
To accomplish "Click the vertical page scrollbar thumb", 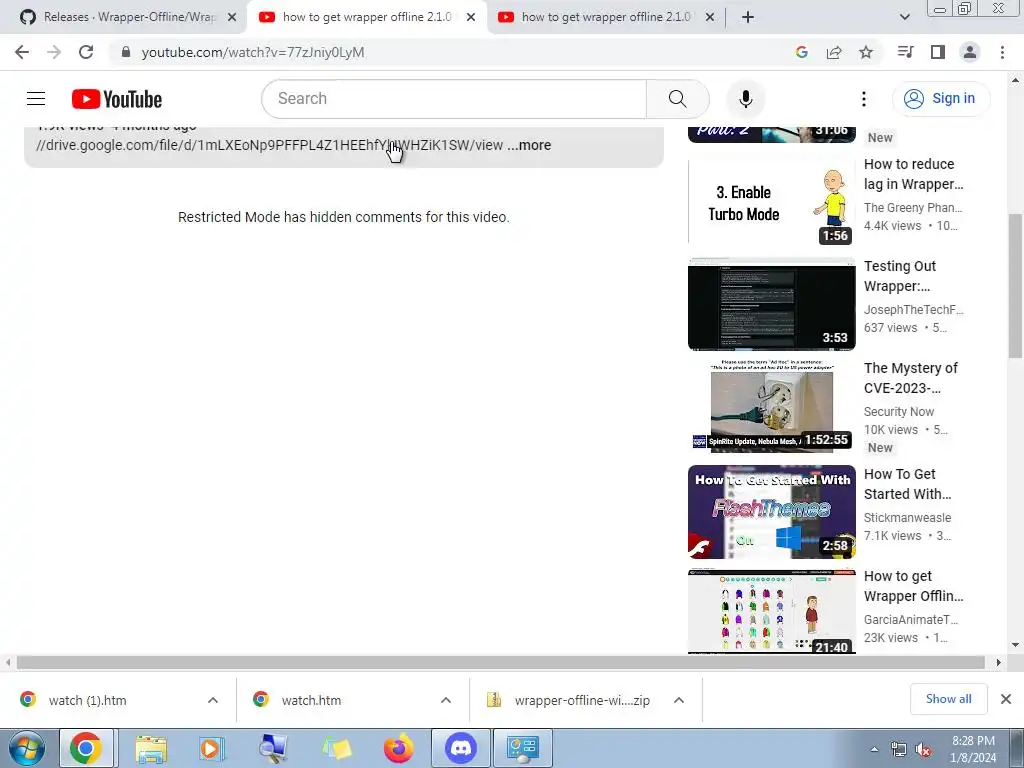I will click(1015, 286).
